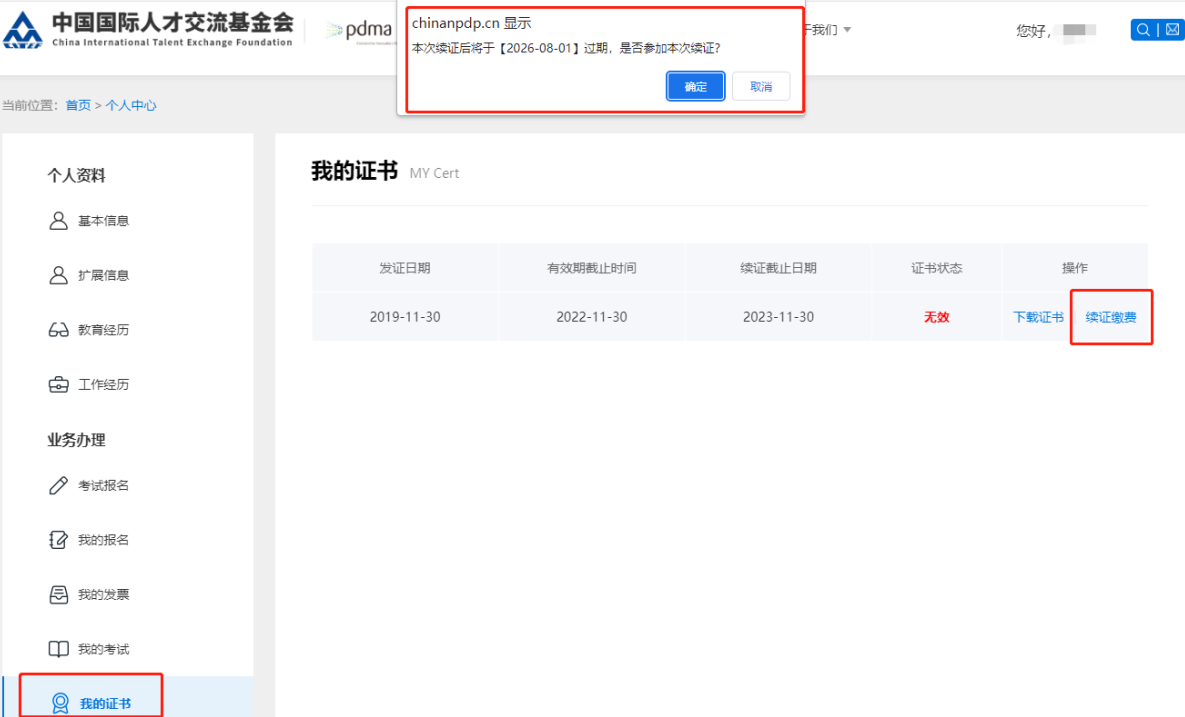Confirm renewal by clicking 确定
Screen dimensions: 1185x717
695,86
